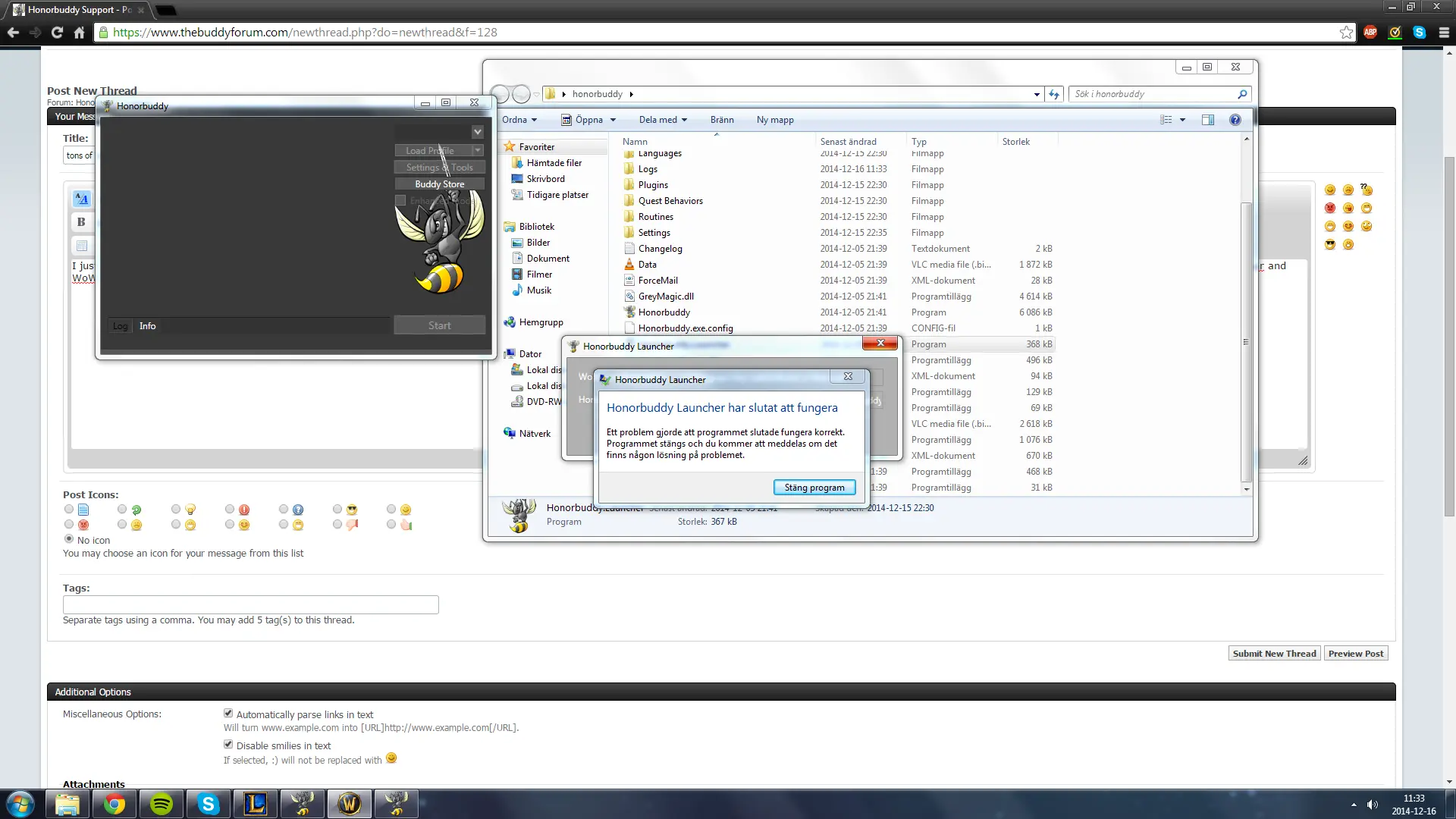Reload the forum page in Chrome
1456x819 pixels.
(57, 32)
